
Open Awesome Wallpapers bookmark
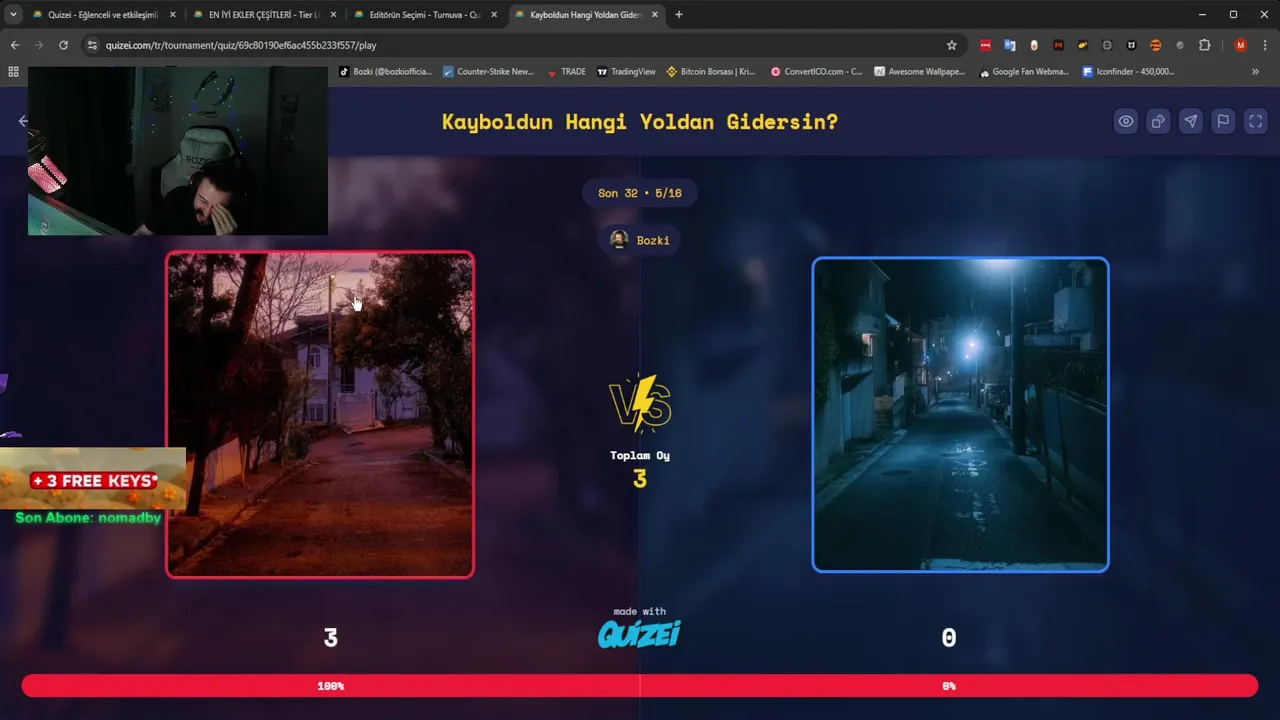coord(920,72)
